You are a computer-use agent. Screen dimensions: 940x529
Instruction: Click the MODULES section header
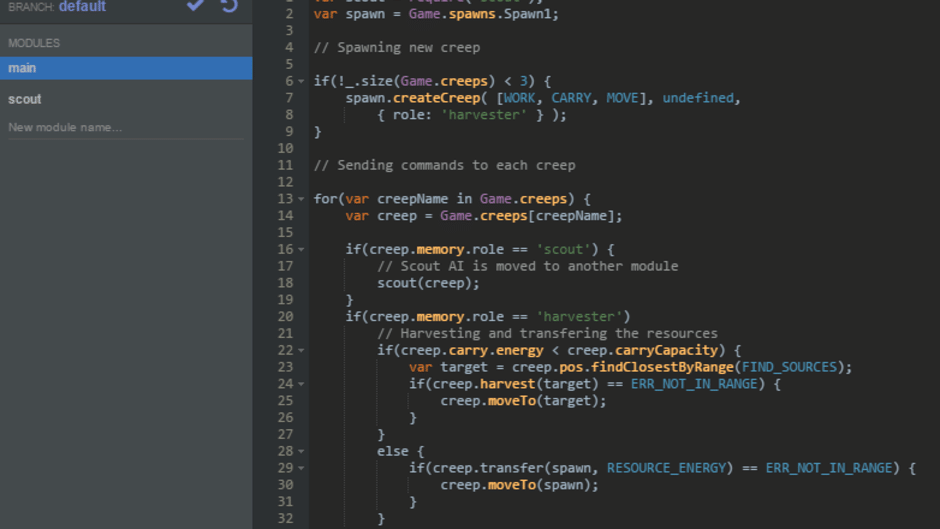34,43
